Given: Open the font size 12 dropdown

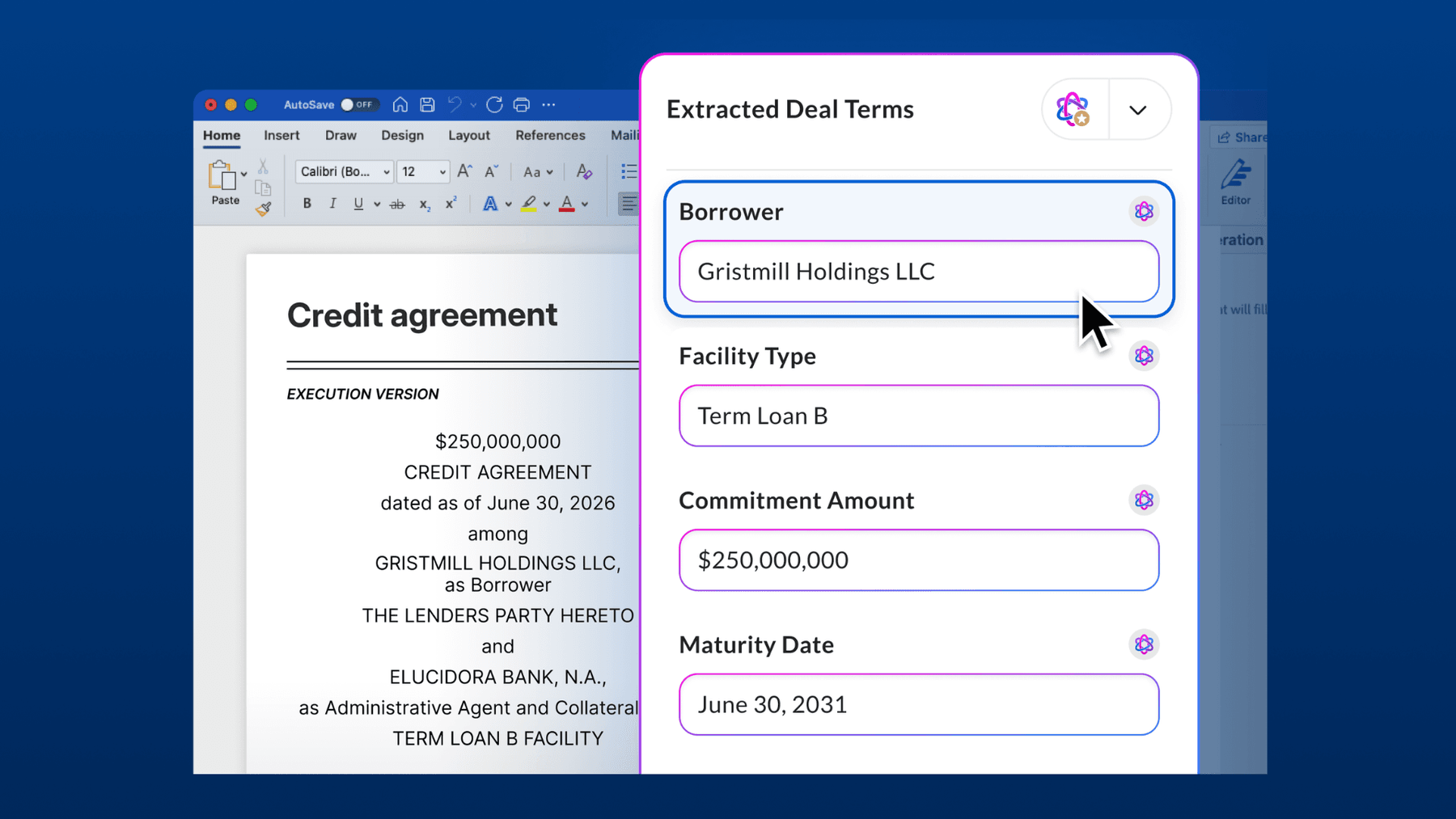Looking at the screenshot, I should (423, 171).
